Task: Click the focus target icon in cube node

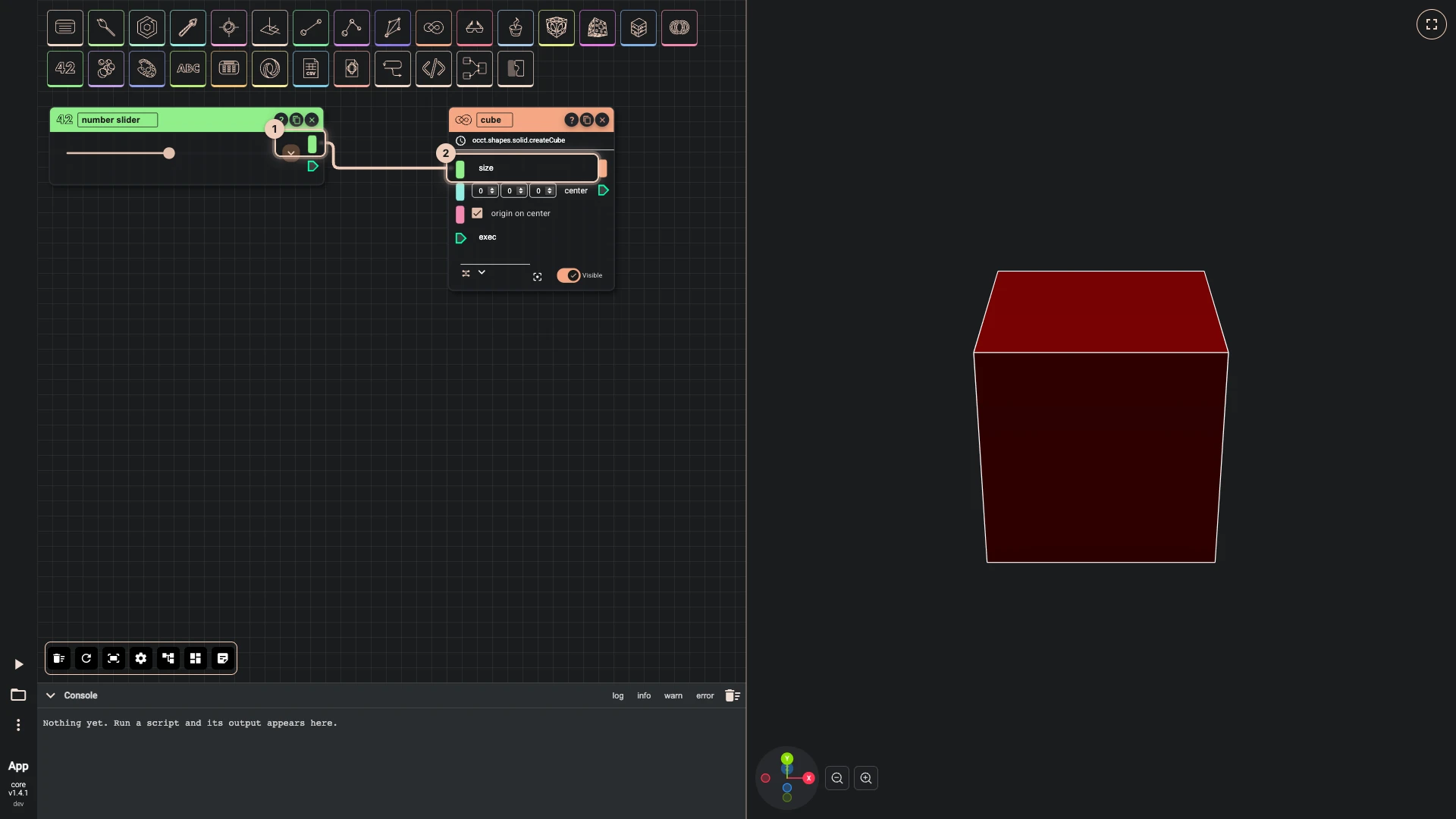Action: [x=538, y=277]
